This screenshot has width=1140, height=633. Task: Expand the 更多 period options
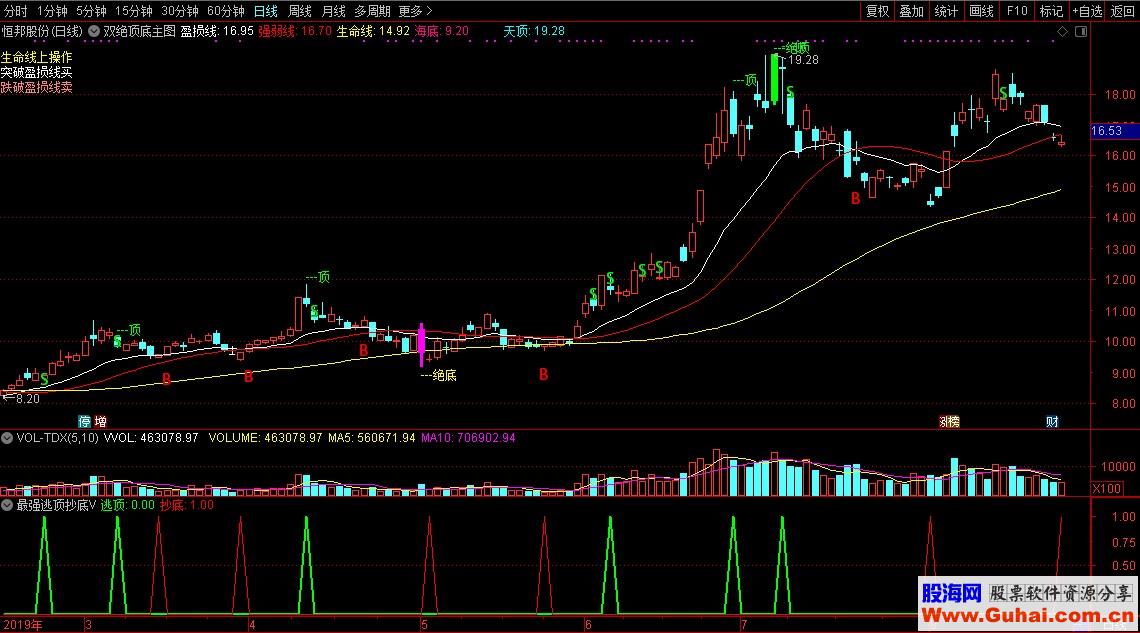415,11
